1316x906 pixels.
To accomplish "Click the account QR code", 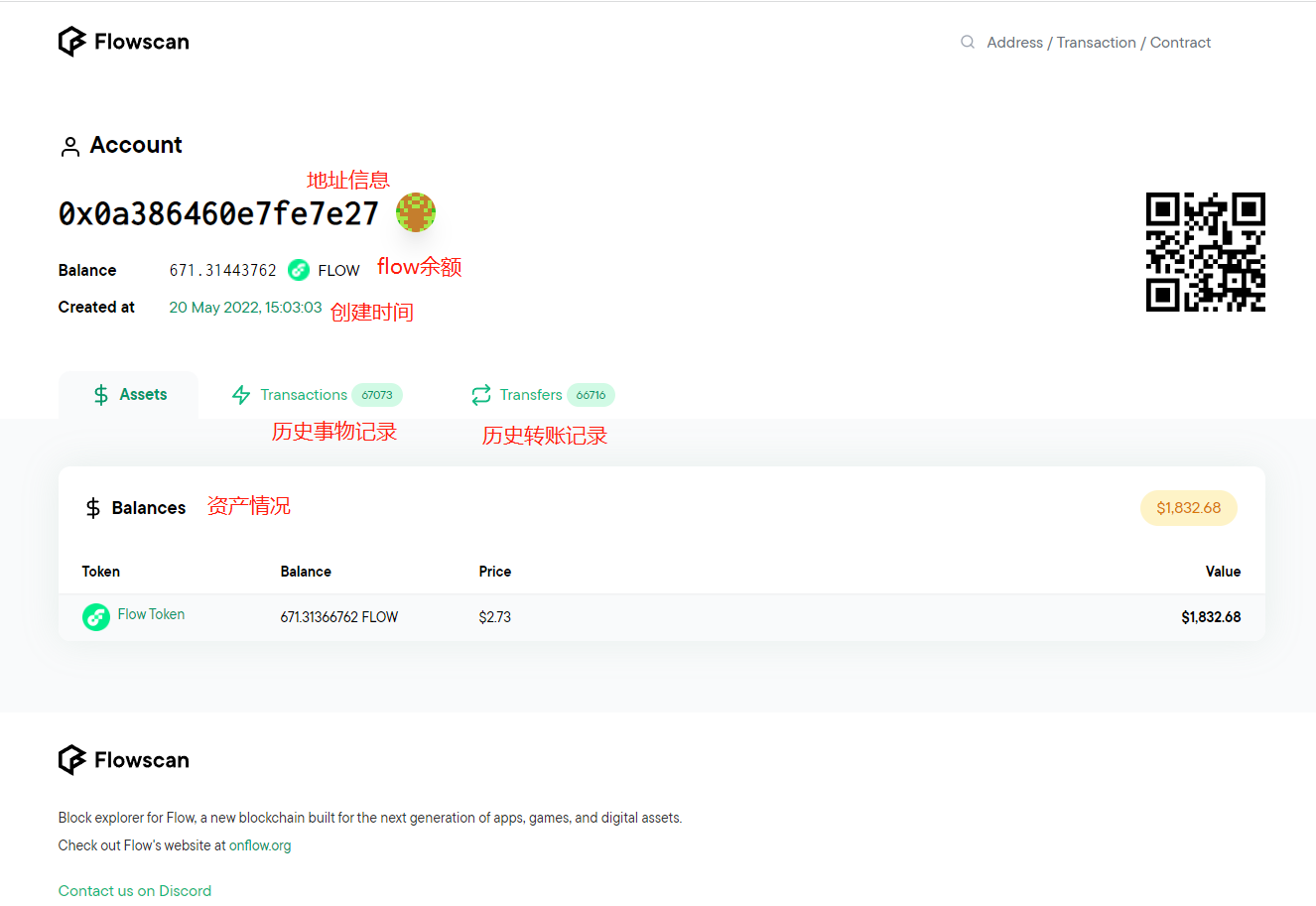I will coord(1205,252).
